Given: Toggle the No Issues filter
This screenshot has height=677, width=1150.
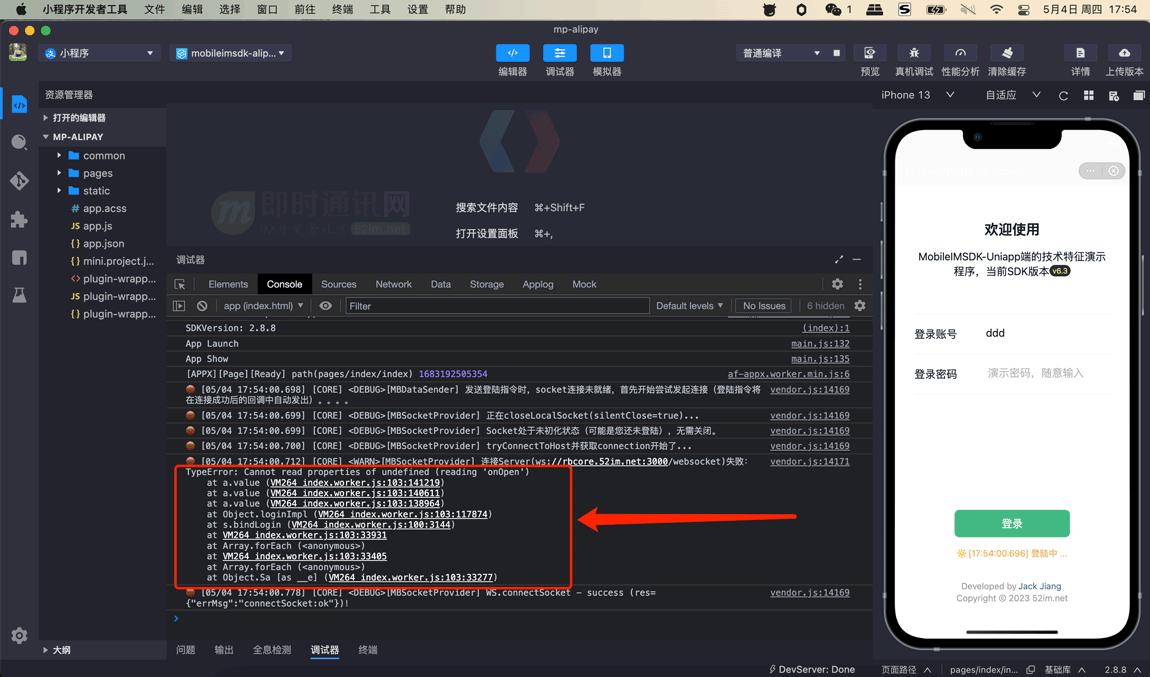Looking at the screenshot, I should pos(763,306).
